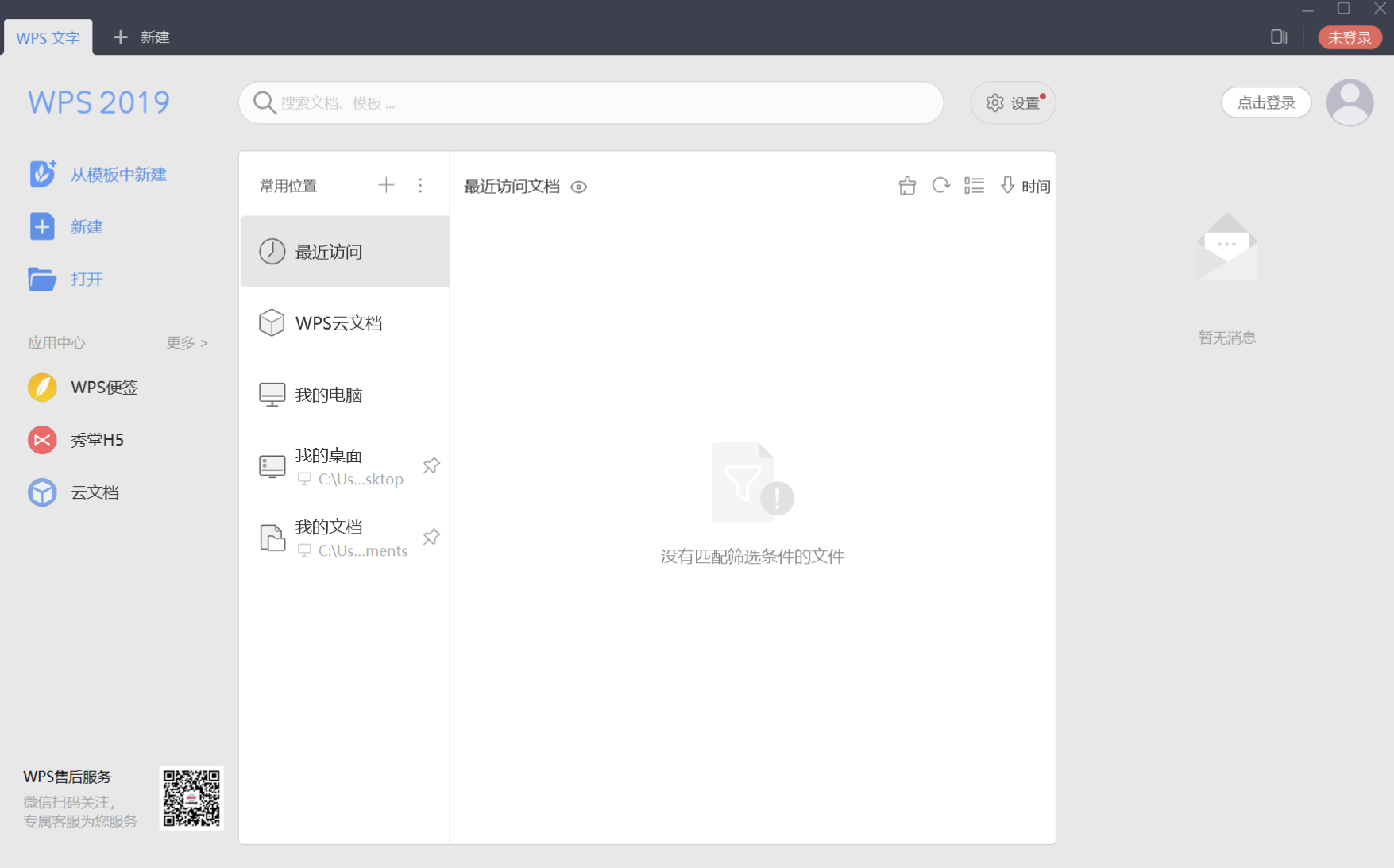Click the gear icon in 设置 button

point(994,102)
